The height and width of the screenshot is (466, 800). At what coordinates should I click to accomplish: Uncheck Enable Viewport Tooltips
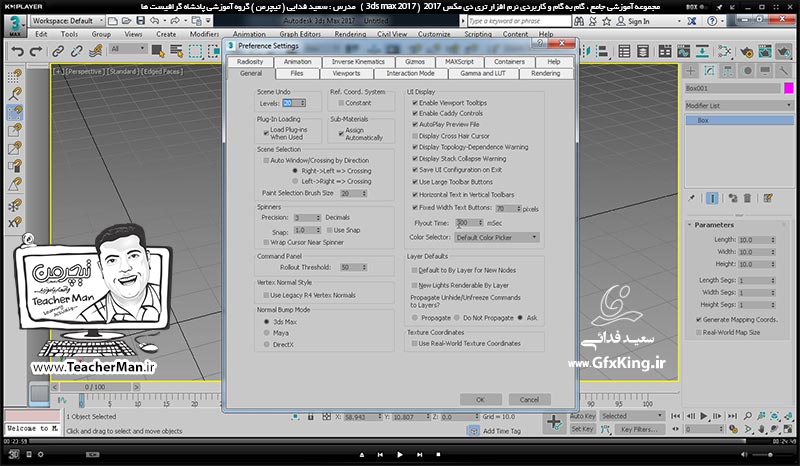click(x=415, y=103)
